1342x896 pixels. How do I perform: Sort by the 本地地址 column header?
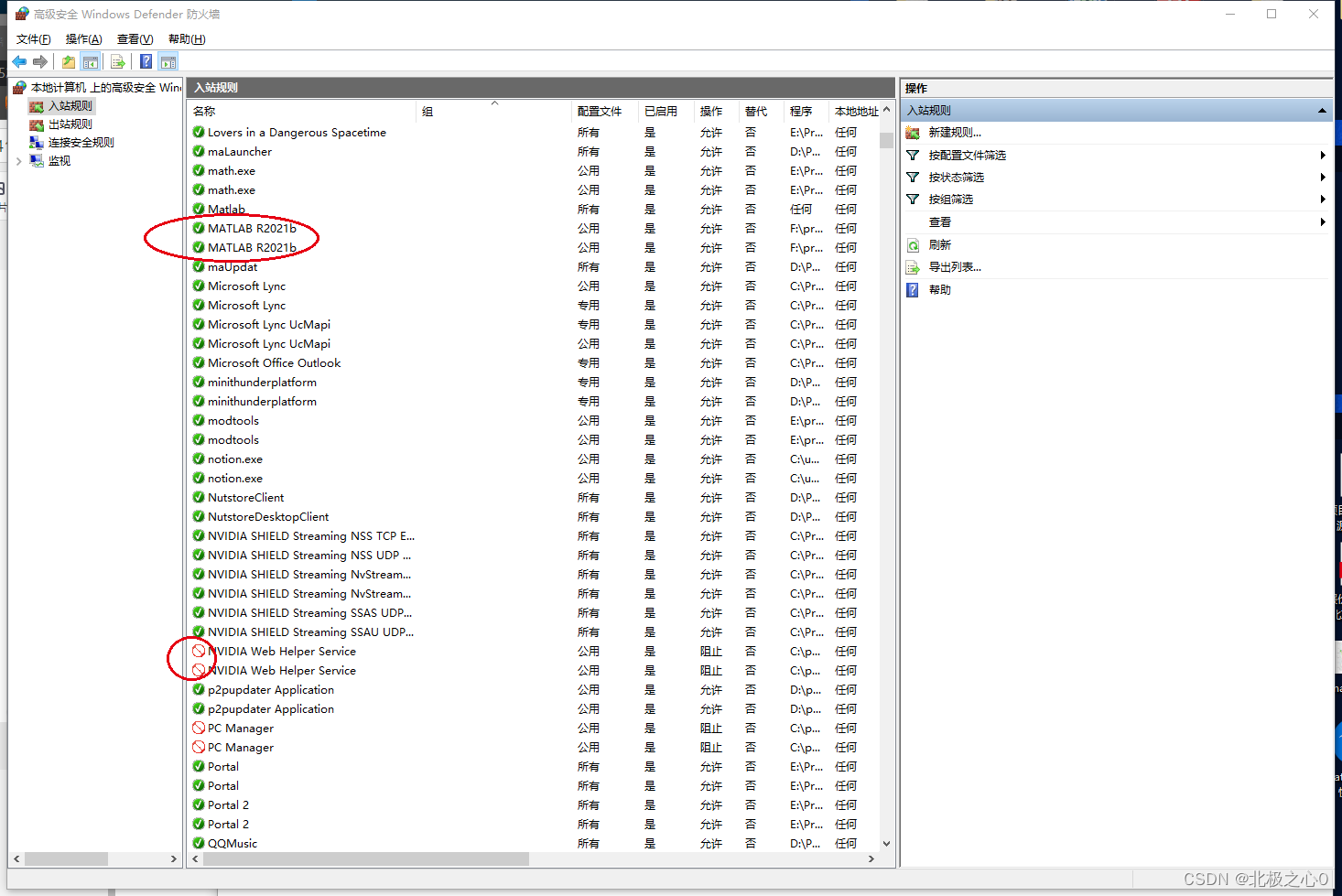pos(854,112)
